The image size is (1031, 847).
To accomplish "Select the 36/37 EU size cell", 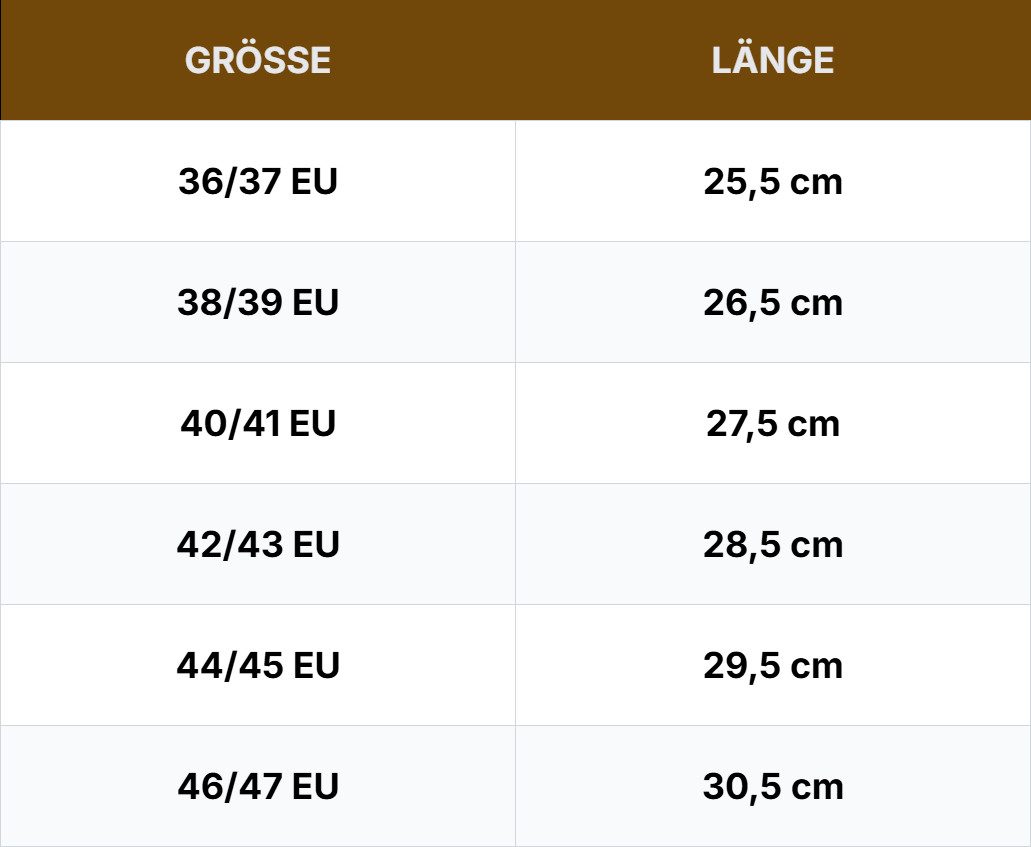I will 258,182.
